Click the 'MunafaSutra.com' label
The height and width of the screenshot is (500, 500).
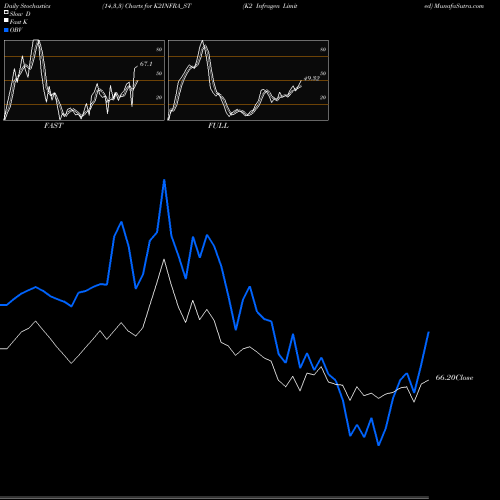pyautogui.click(x=459, y=6)
